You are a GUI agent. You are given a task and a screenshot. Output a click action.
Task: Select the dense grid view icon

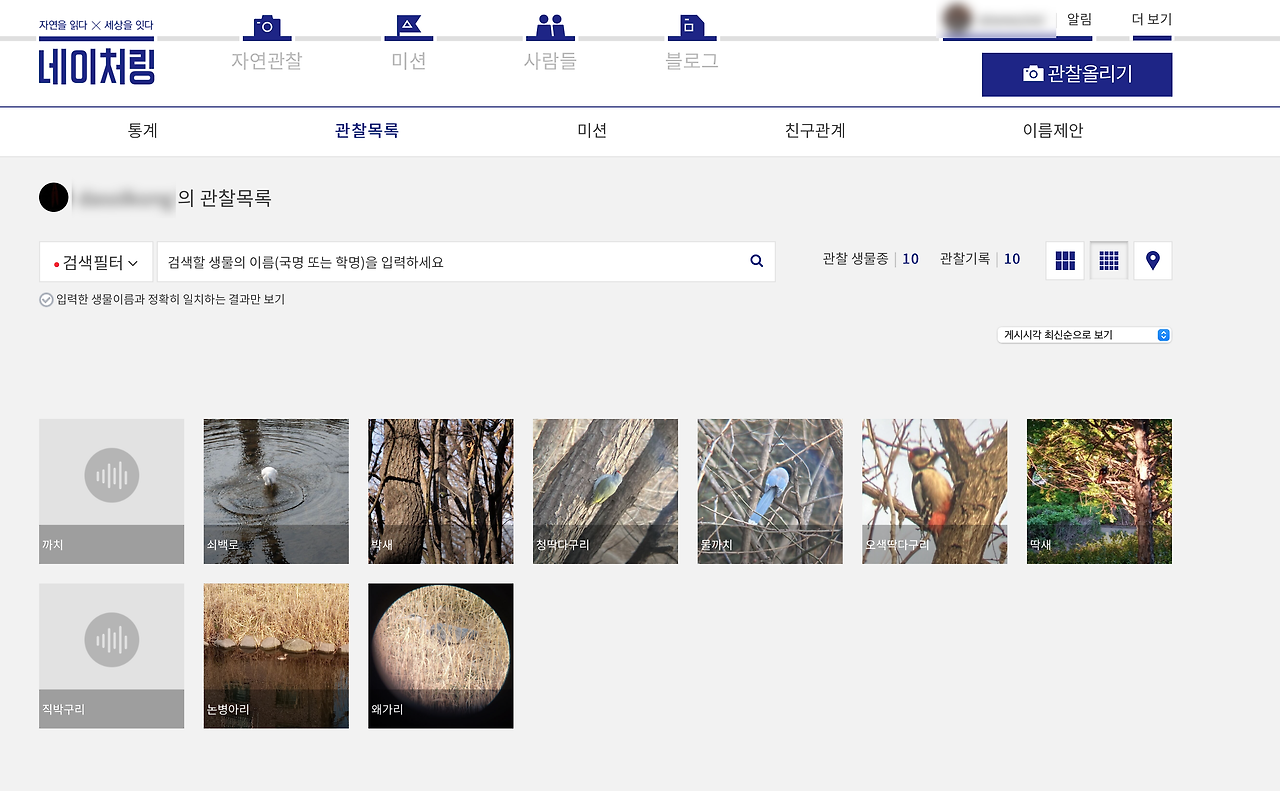[x=1108, y=260]
